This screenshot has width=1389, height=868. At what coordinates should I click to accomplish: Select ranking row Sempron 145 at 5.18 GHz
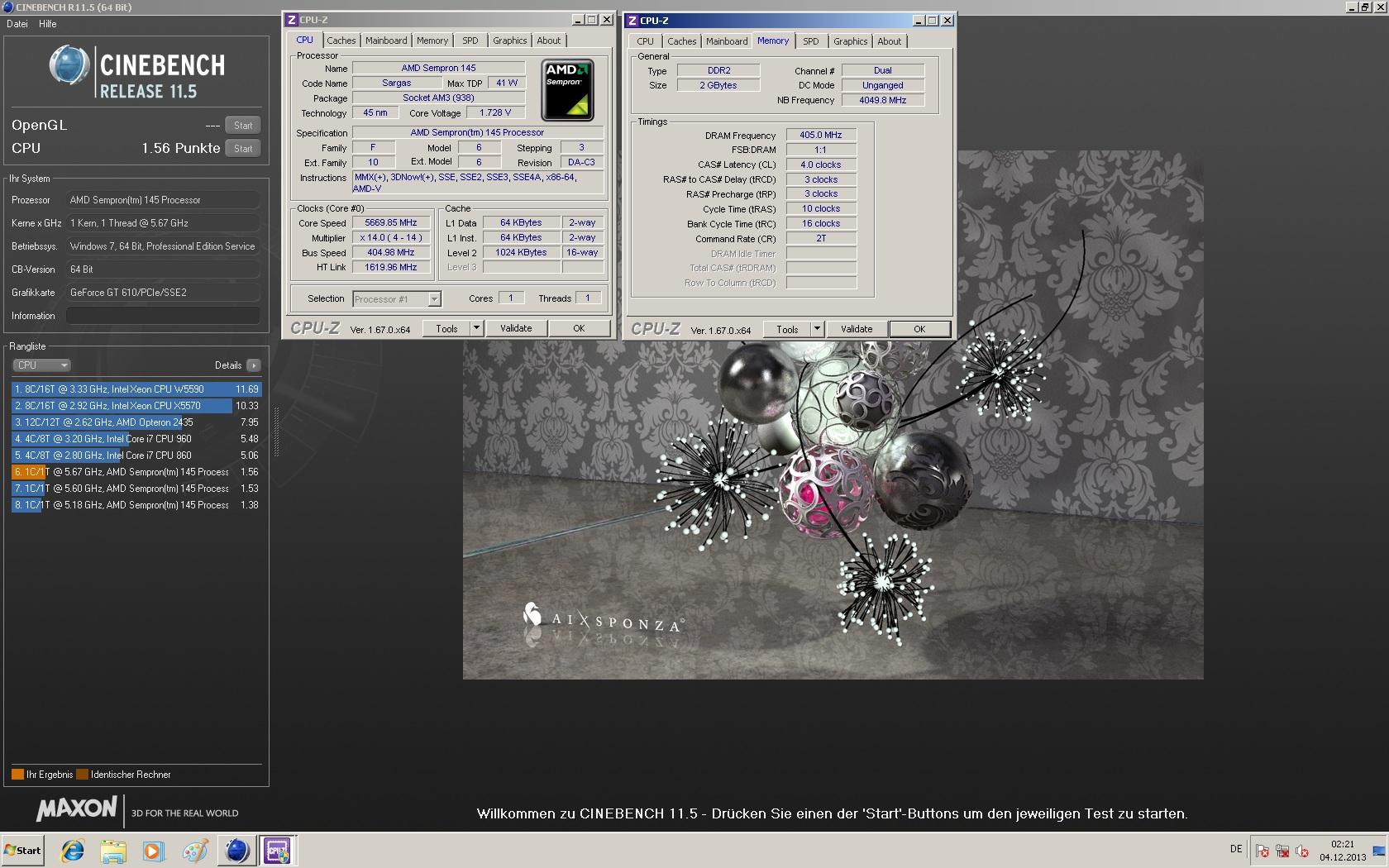point(136,505)
